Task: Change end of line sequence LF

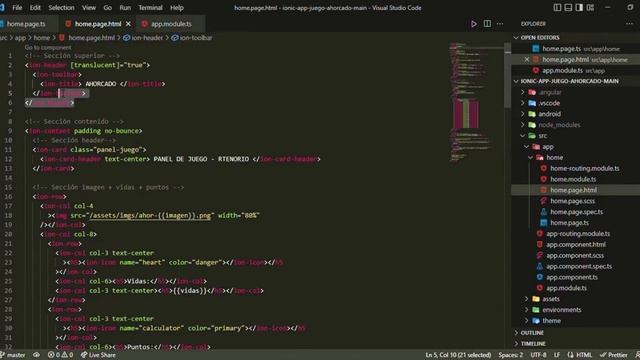Action: (556, 355)
